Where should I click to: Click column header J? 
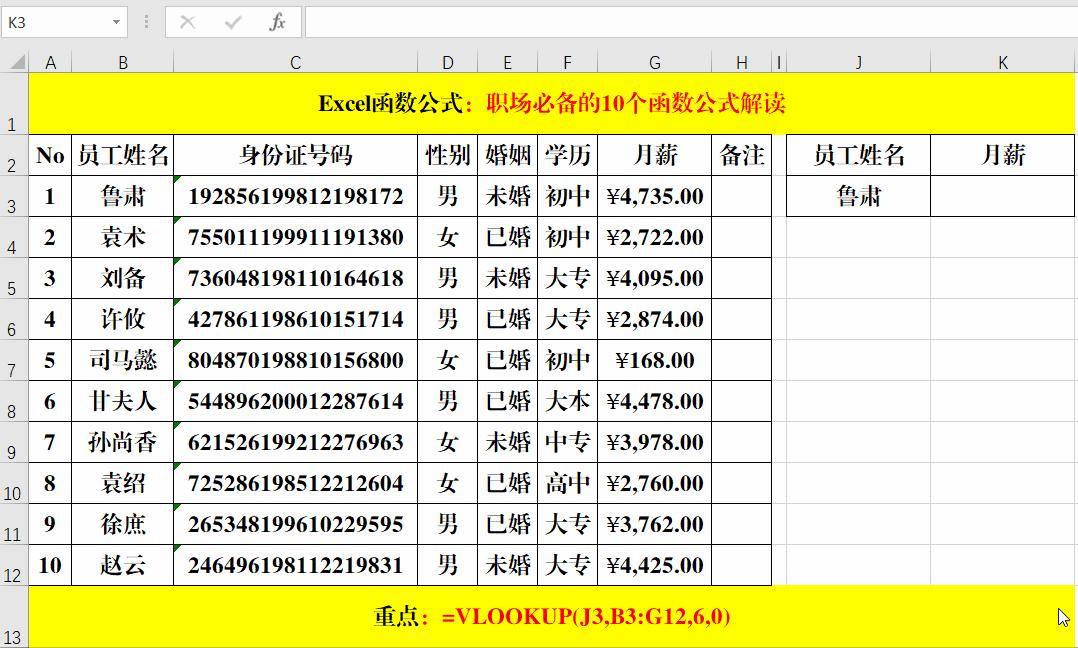[x=857, y=60]
